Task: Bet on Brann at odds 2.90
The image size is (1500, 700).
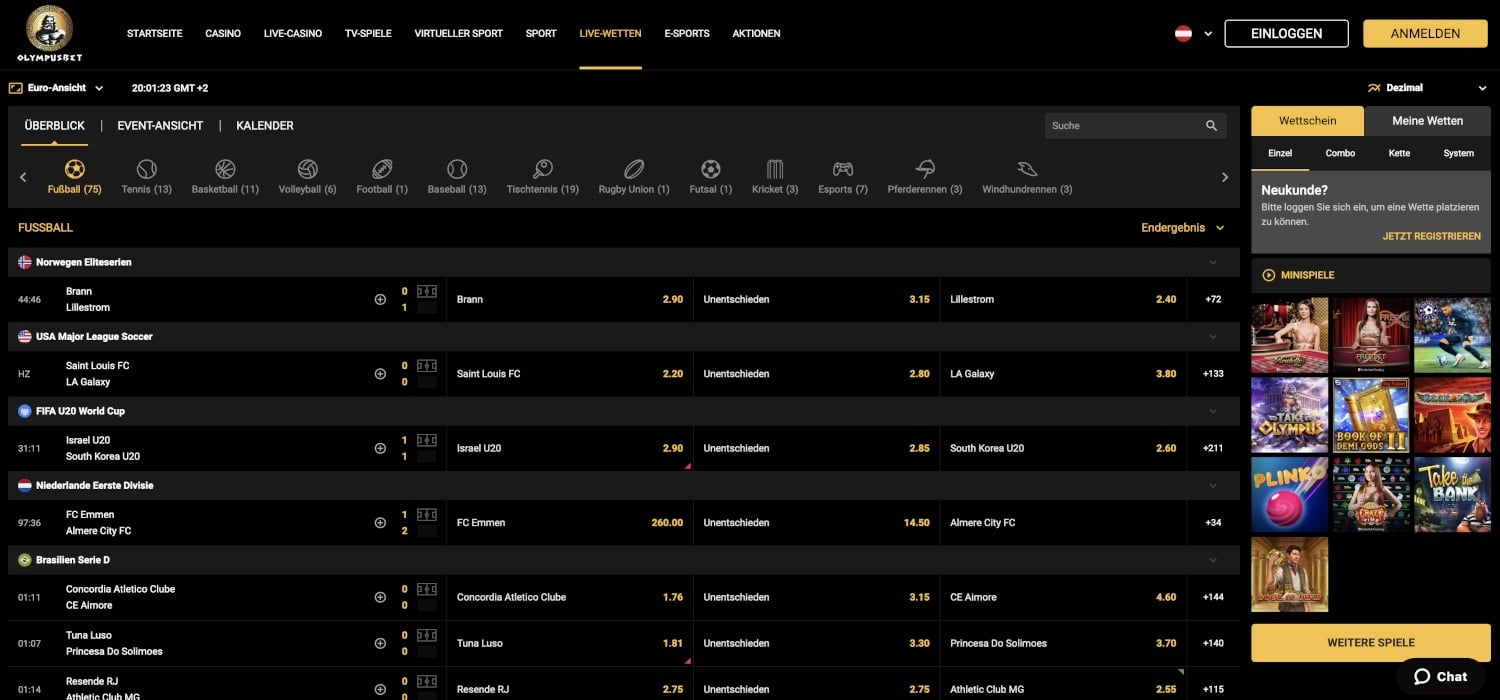Action: pos(569,299)
